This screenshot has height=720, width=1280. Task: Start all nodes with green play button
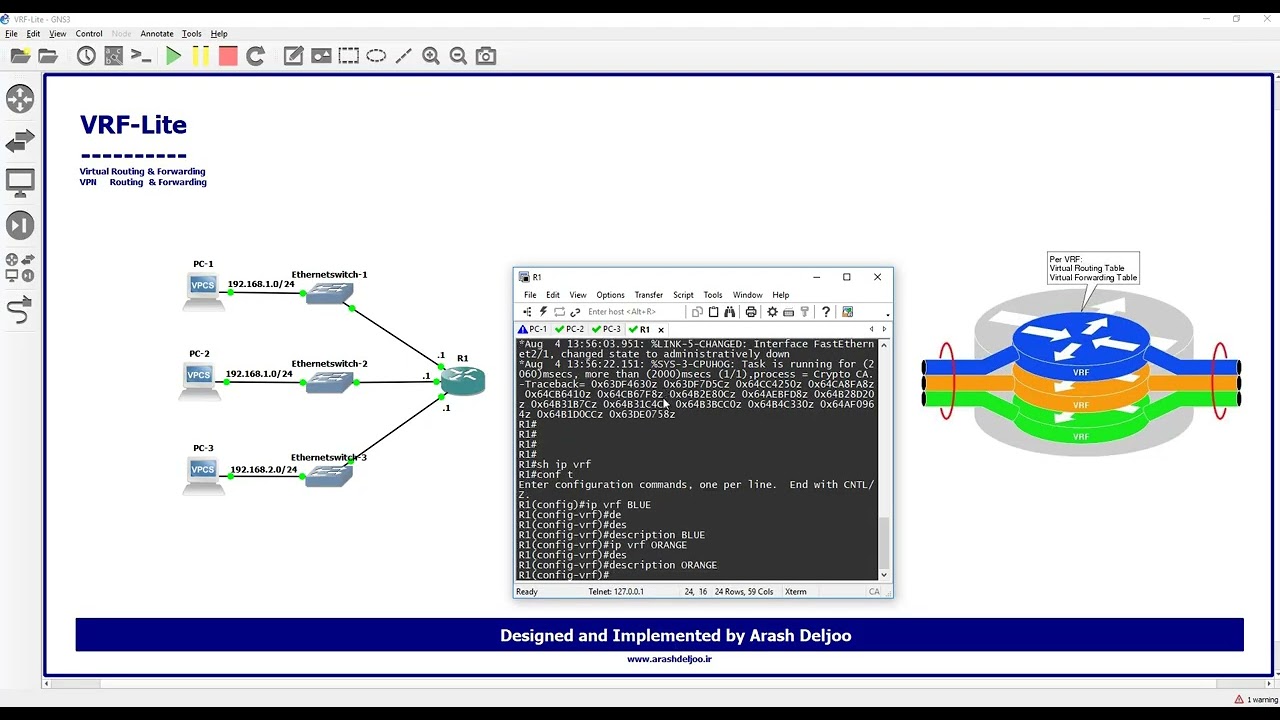coord(174,56)
